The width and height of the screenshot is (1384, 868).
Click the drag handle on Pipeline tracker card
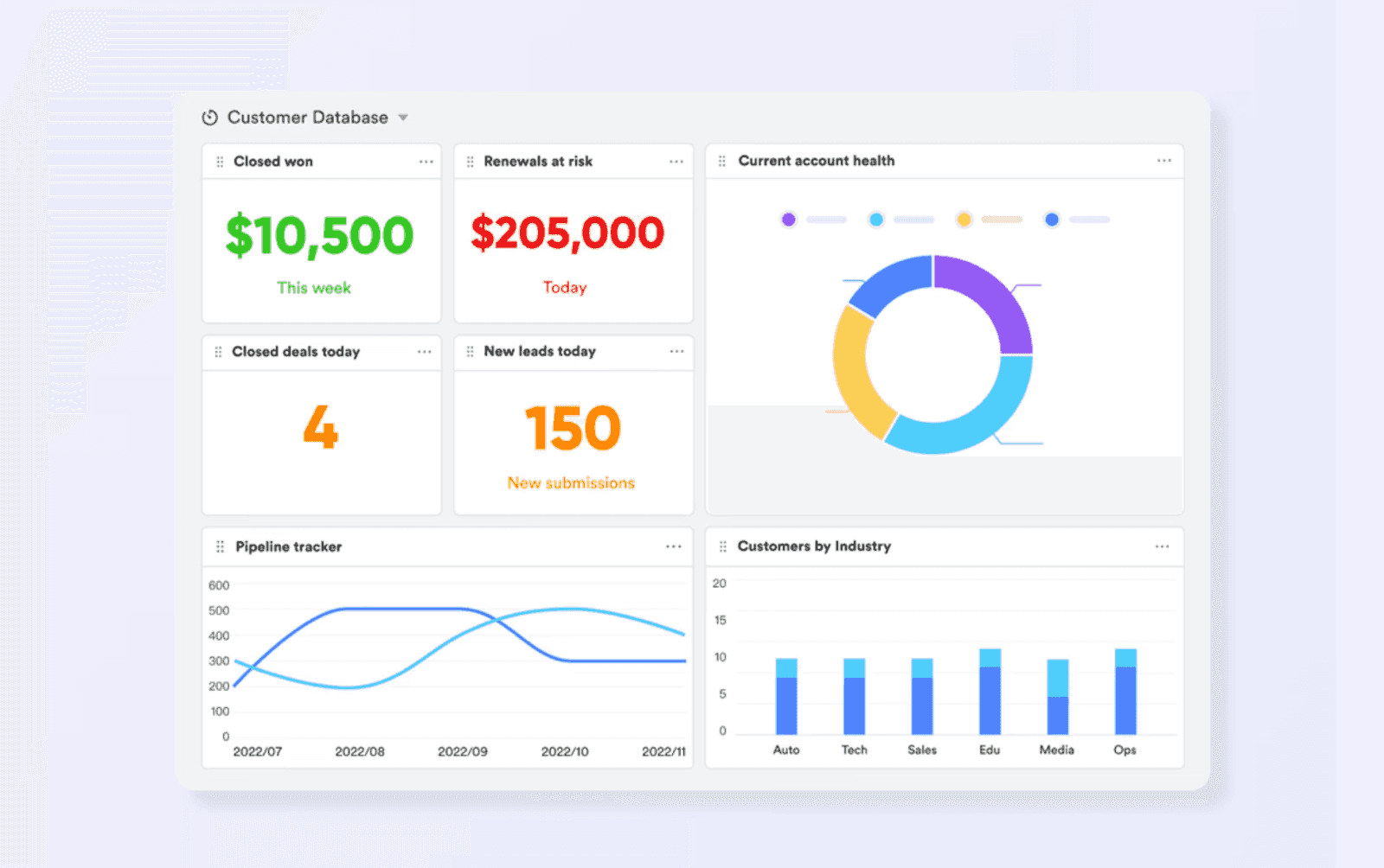click(219, 546)
